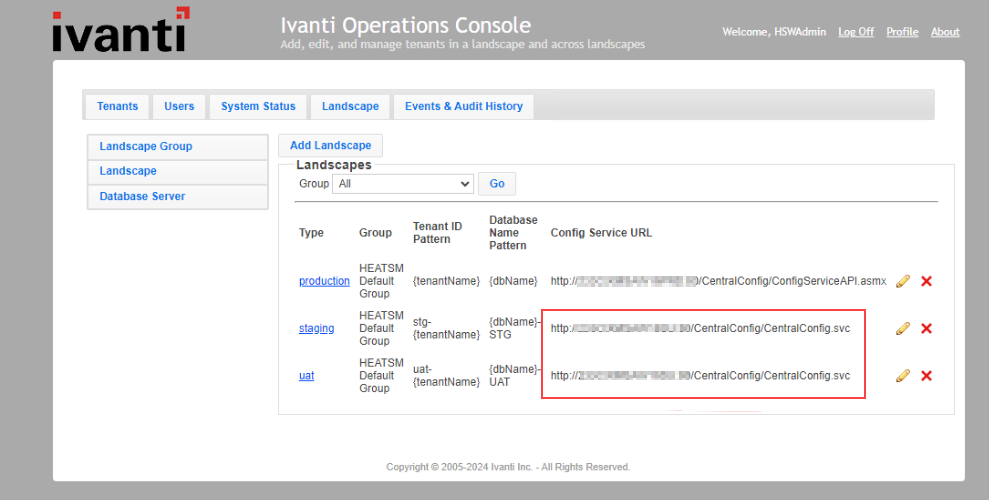Screen dimensions: 989x500
Task: Open the Profile link in header
Action: (x=902, y=32)
